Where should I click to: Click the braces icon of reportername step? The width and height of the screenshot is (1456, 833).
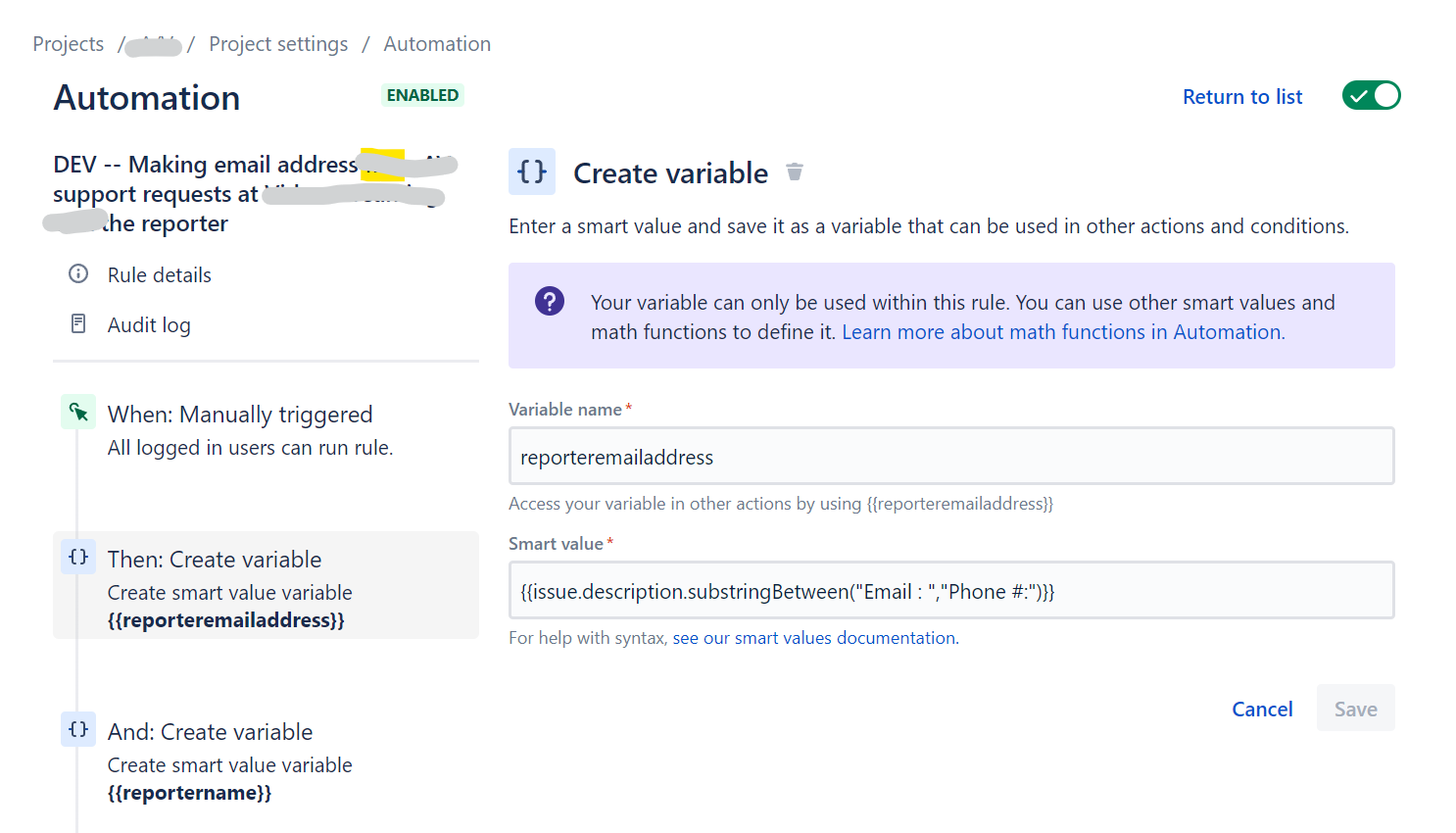point(78,730)
